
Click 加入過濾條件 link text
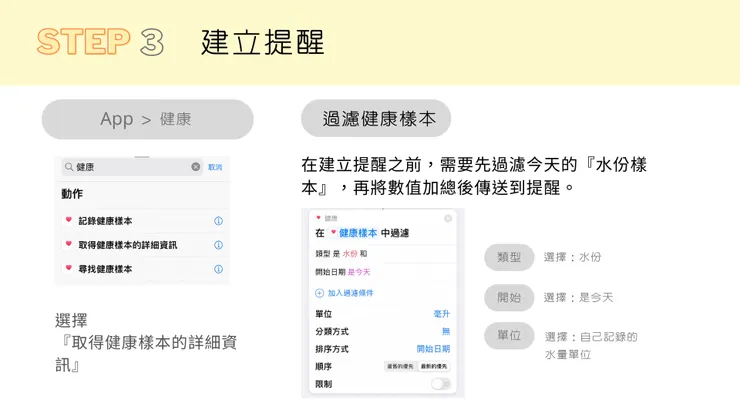pyautogui.click(x=350, y=293)
